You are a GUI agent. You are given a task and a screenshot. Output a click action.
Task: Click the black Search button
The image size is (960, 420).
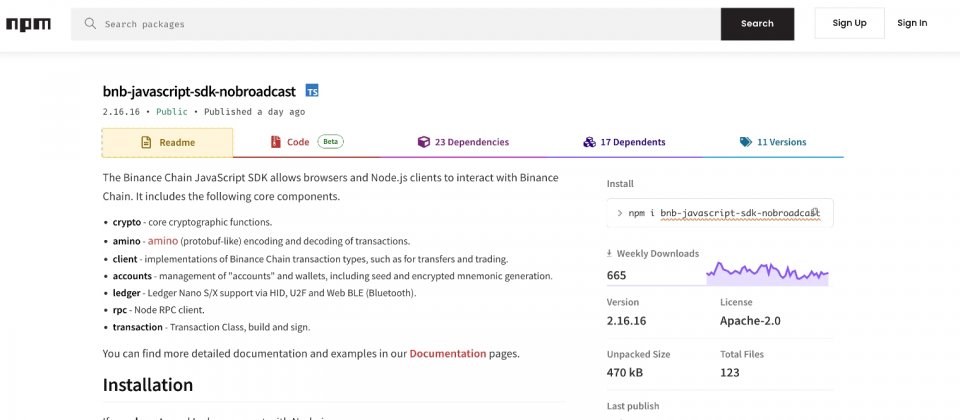tap(757, 24)
